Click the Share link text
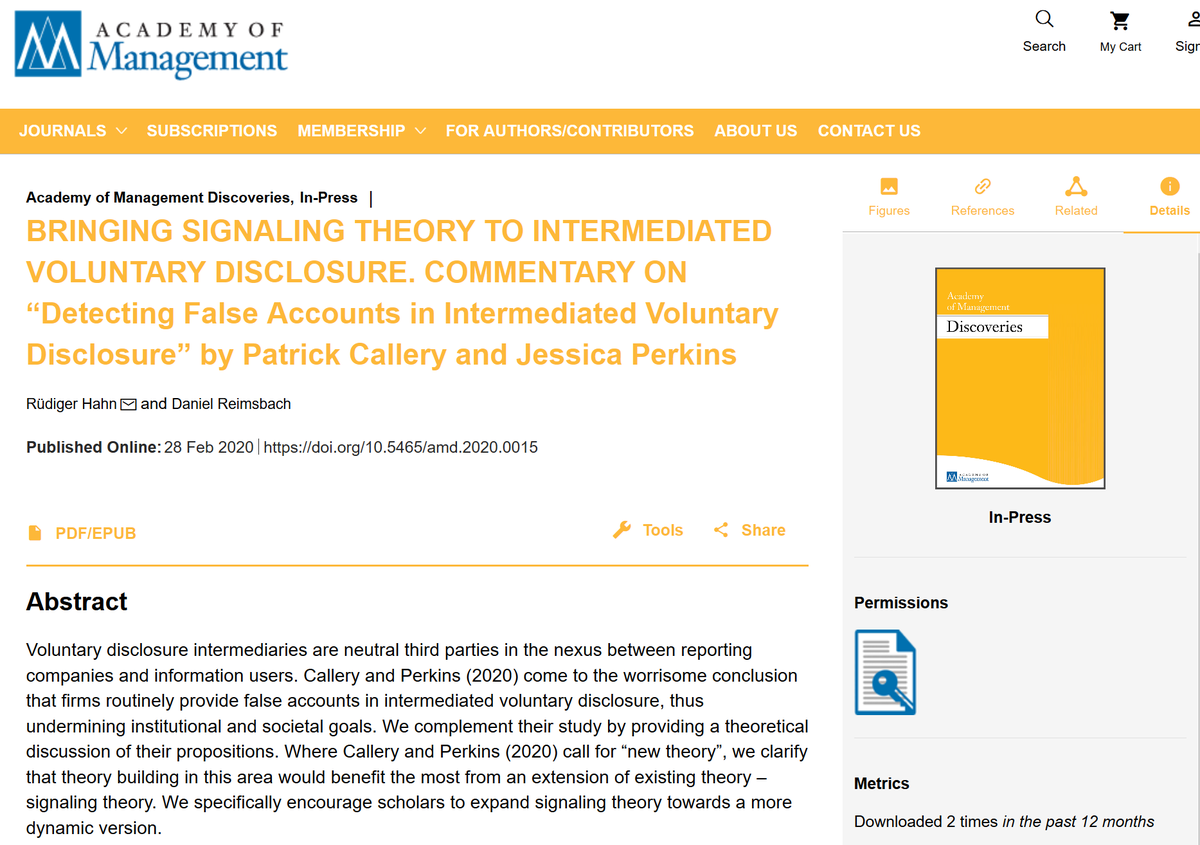This screenshot has width=1200, height=845. click(763, 530)
